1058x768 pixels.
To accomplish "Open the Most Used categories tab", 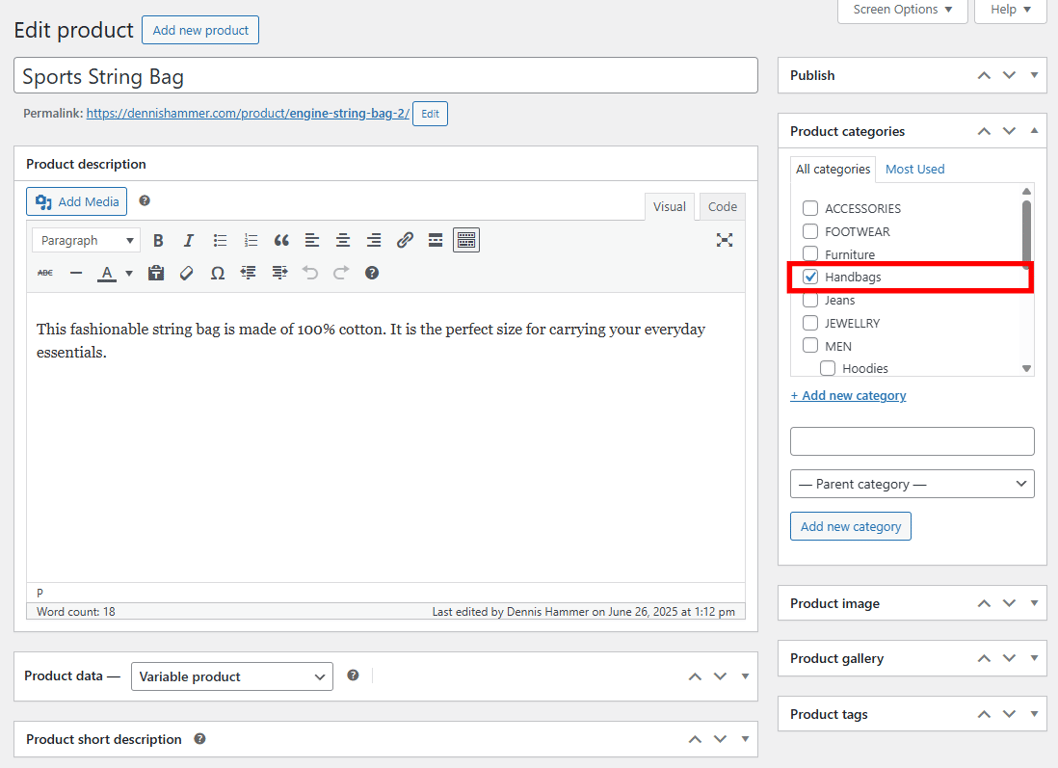I will pyautogui.click(x=914, y=169).
